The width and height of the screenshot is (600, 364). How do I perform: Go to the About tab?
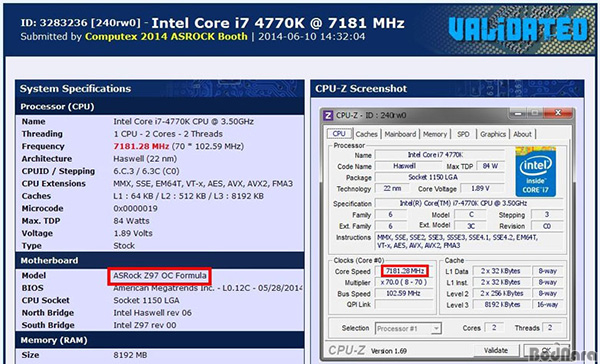522,134
